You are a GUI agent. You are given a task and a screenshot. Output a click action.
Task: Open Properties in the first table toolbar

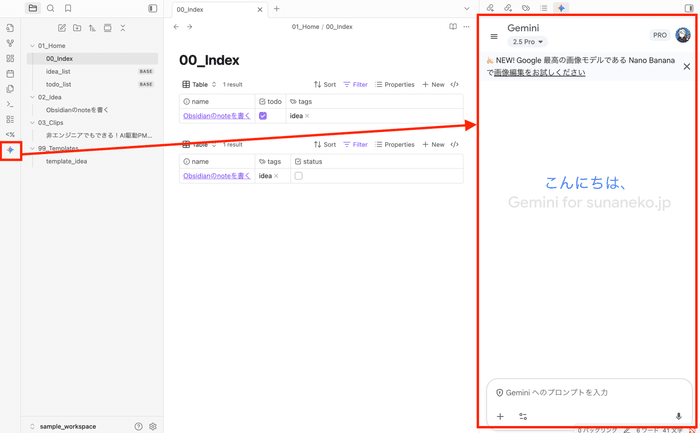tap(395, 84)
